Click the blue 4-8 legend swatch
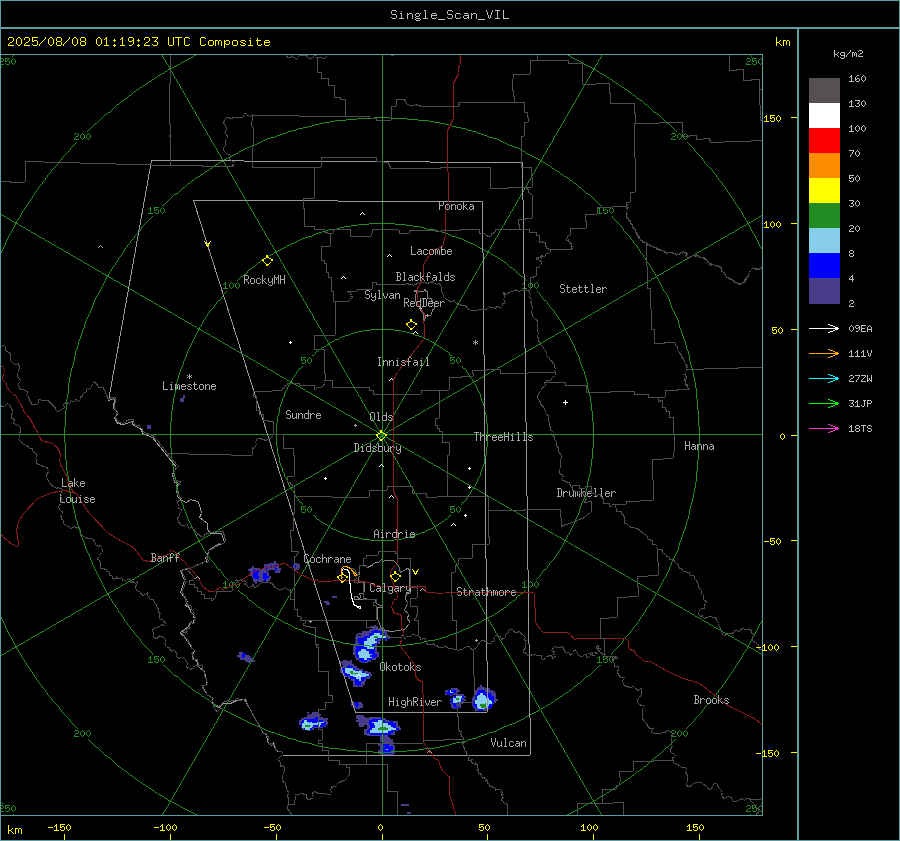This screenshot has width=900, height=841. [824, 266]
